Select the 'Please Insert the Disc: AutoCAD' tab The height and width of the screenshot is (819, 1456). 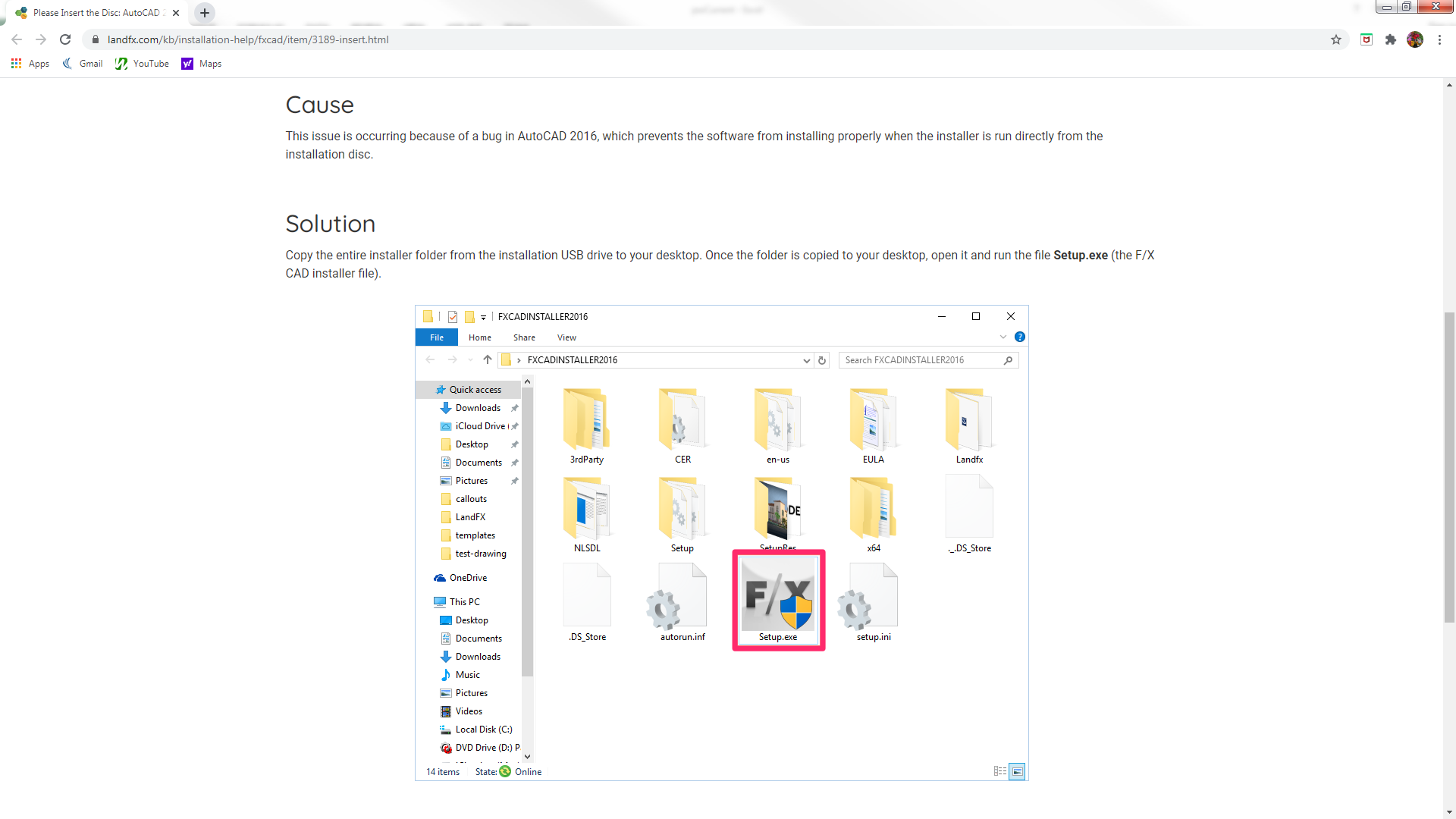(97, 13)
